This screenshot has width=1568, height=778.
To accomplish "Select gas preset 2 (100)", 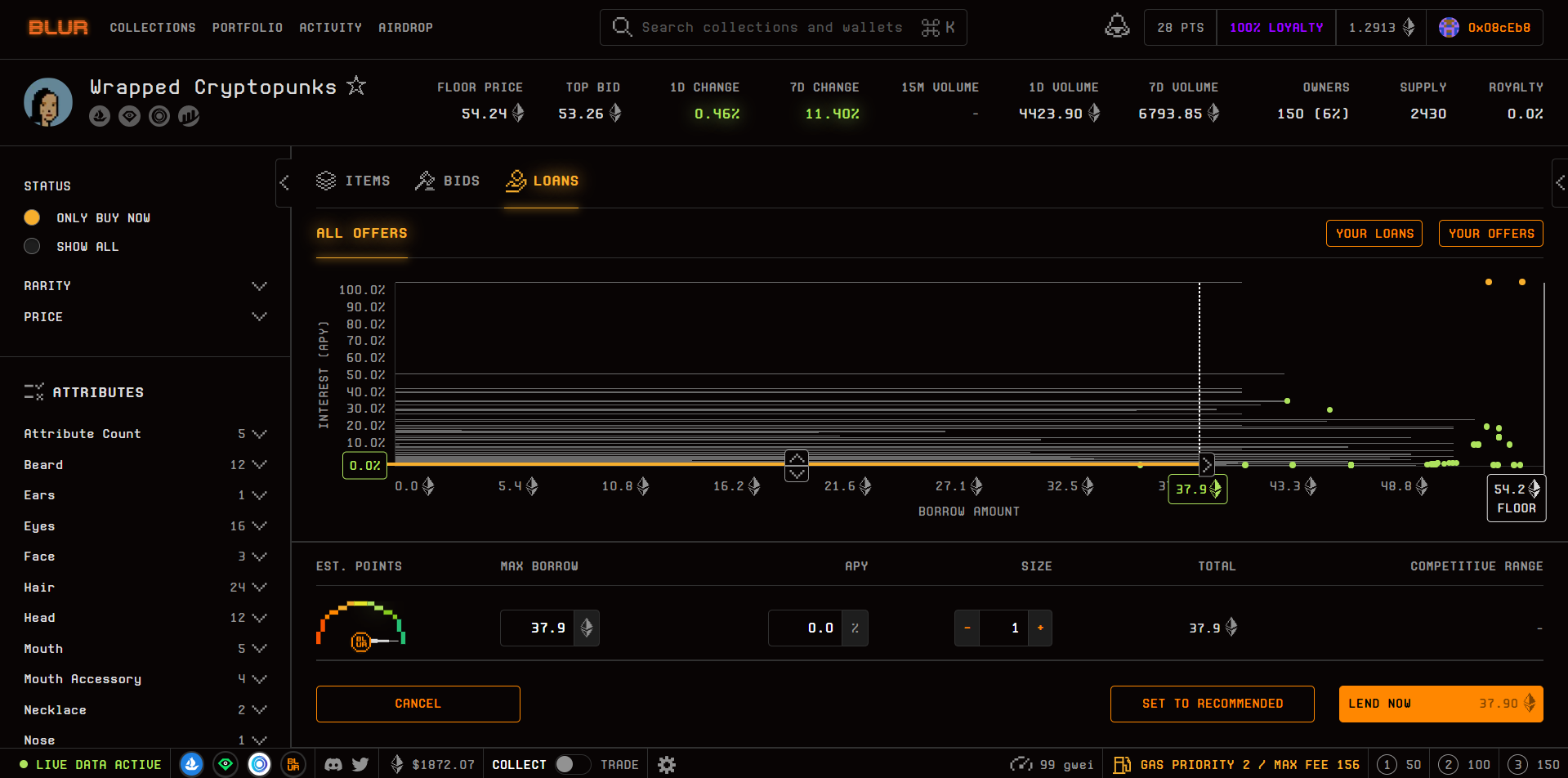I will click(1464, 765).
